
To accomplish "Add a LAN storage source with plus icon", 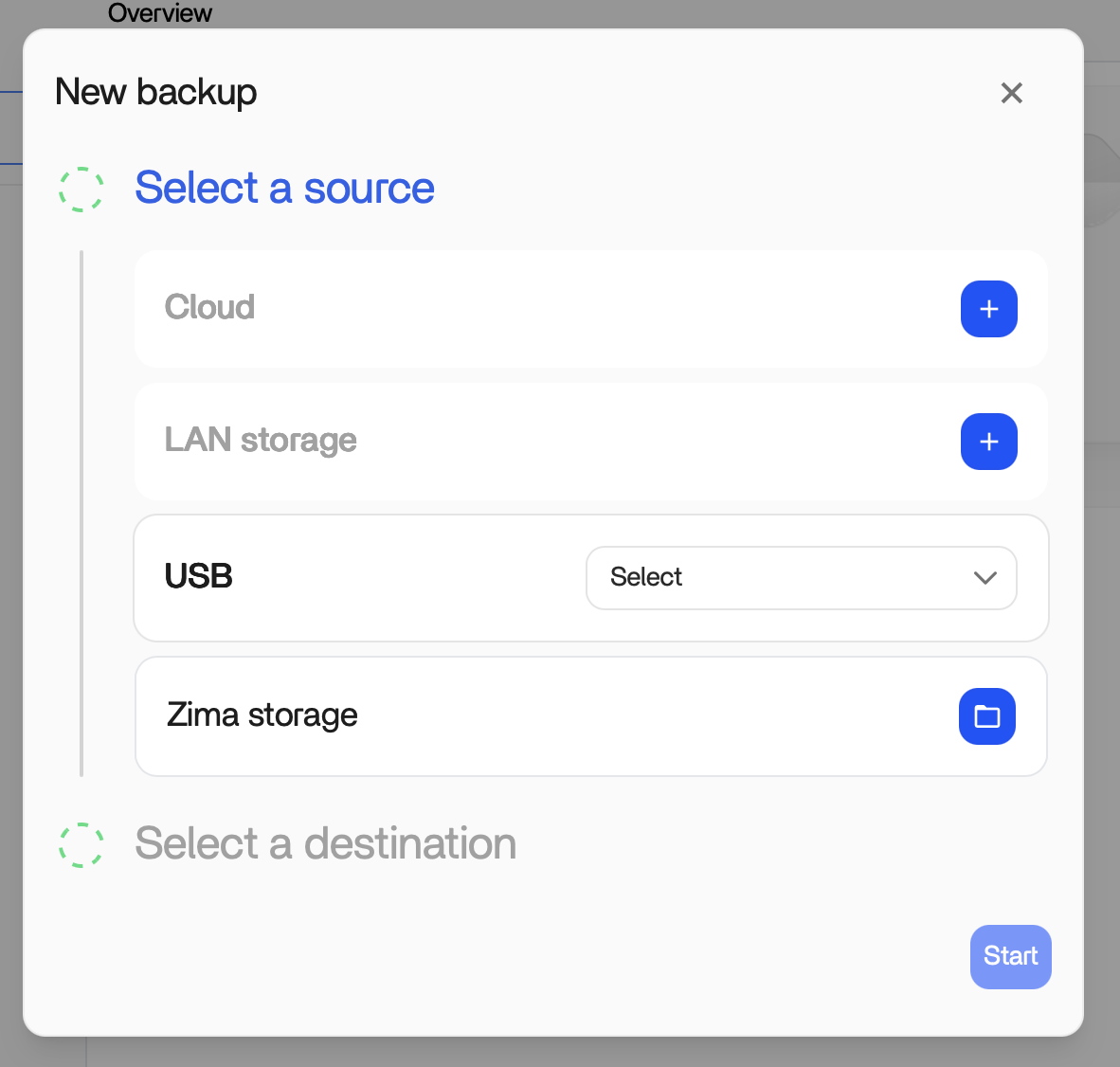I will click(x=988, y=442).
